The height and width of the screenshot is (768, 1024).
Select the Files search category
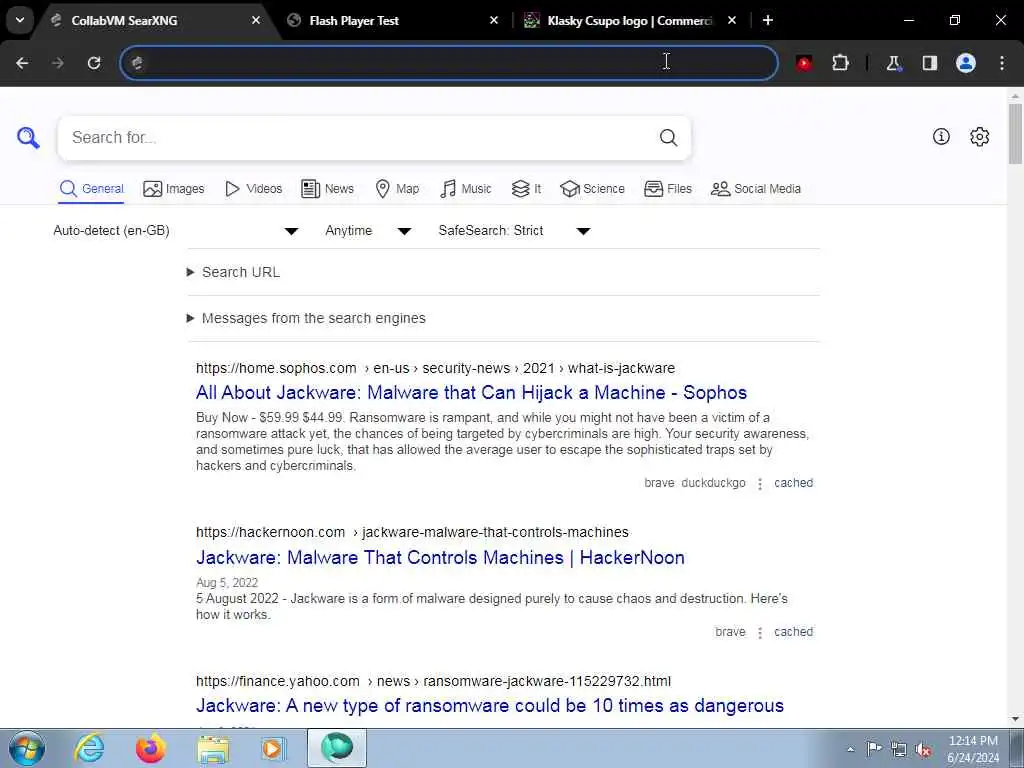667,189
